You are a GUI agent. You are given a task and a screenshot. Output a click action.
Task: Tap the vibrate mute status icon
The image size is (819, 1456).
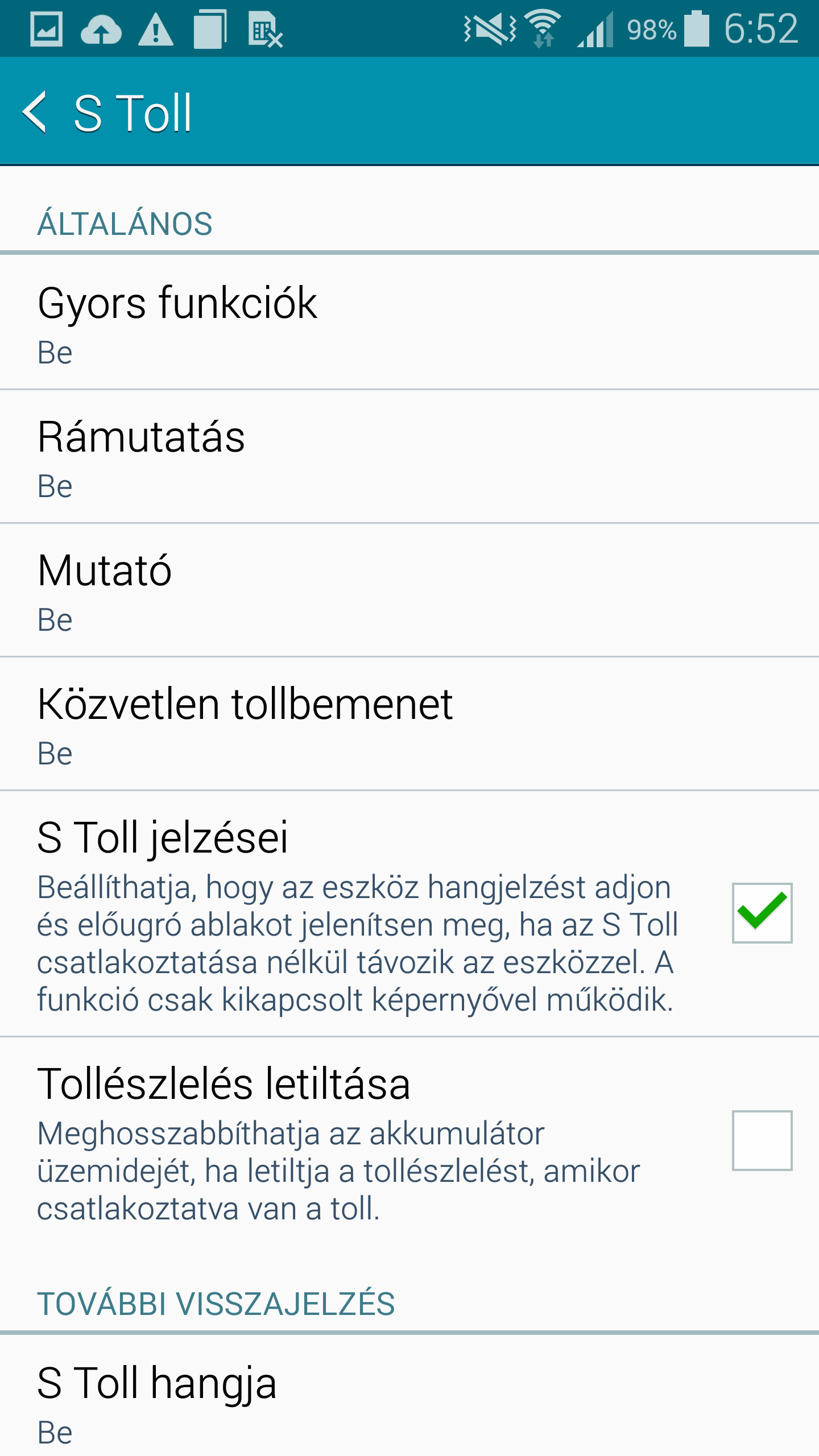point(490,28)
